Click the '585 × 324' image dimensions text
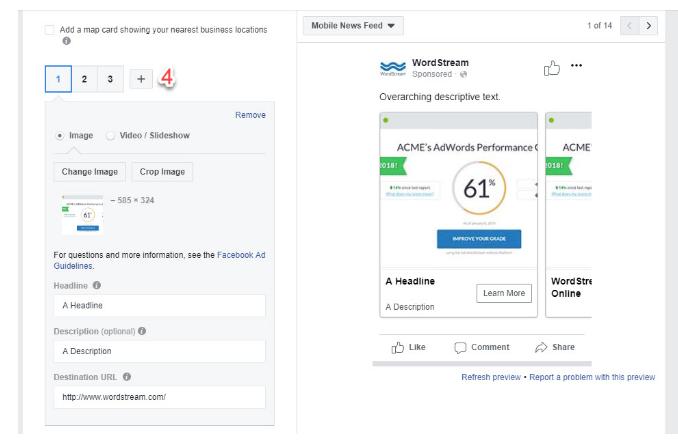This screenshot has width=678, height=440. click(135, 200)
